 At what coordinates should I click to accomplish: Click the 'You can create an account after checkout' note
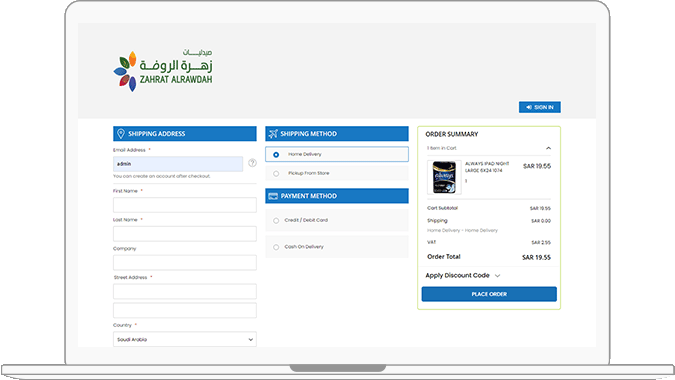pos(161,176)
